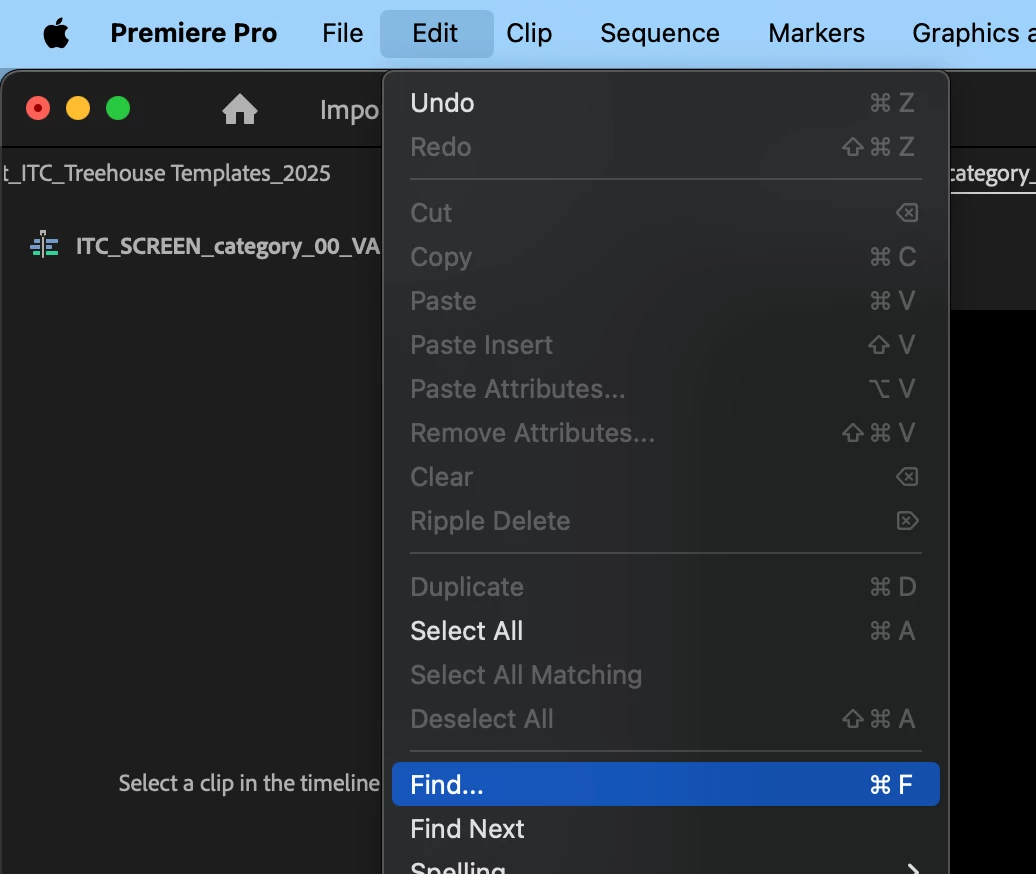Choose Undo from the Edit menu

[442, 103]
